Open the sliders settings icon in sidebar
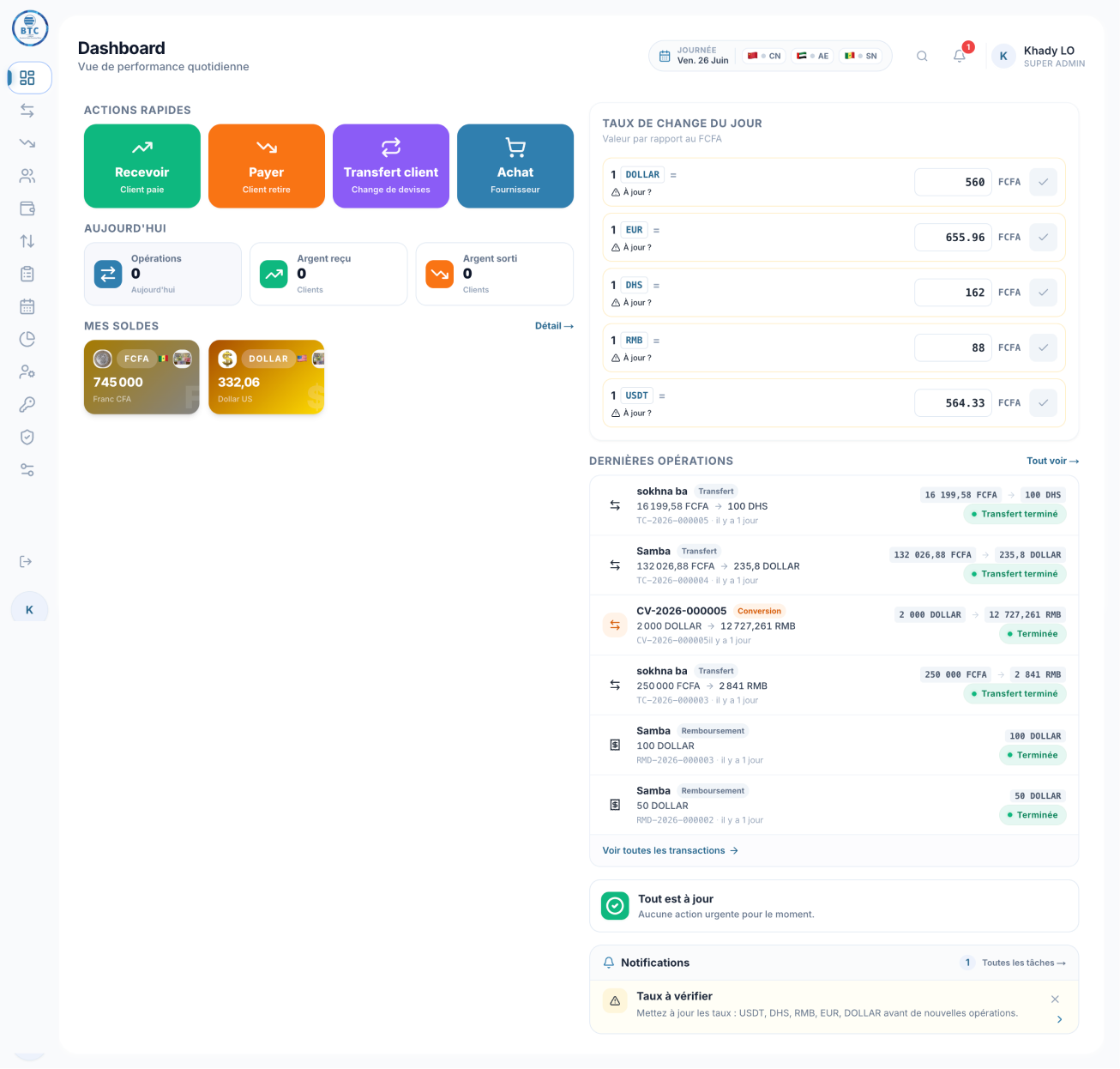This screenshot has height=1069, width=1120. click(27, 470)
